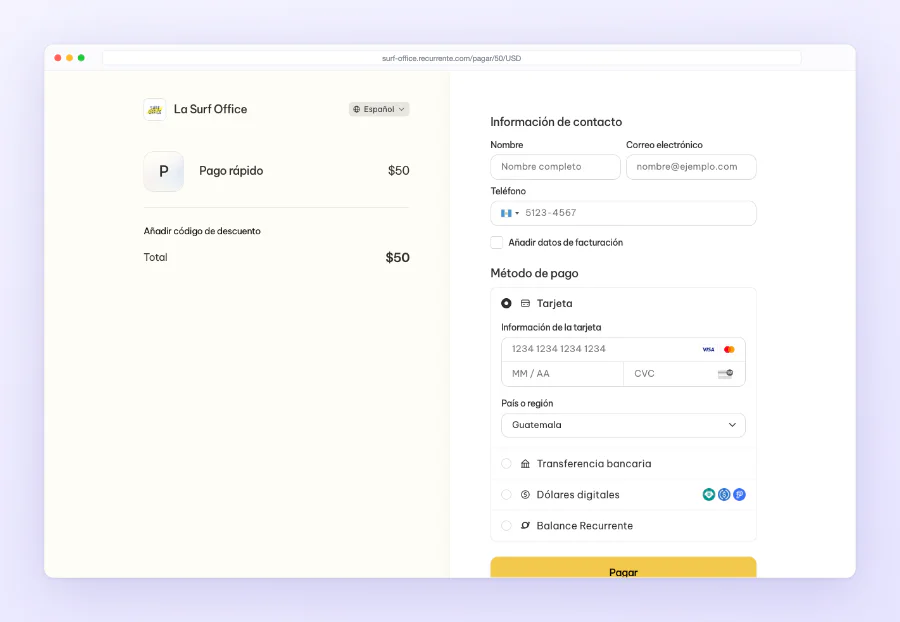Click the red window close button
The height and width of the screenshot is (622, 900).
coord(57,58)
